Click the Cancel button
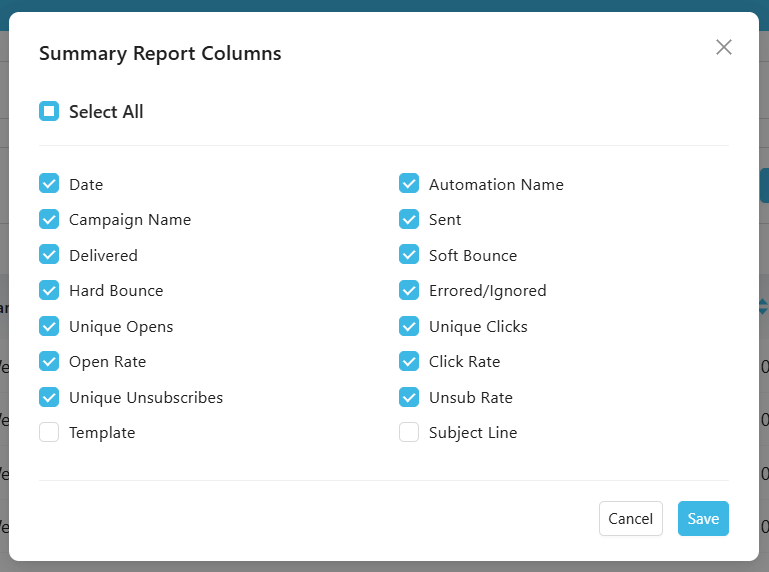The image size is (769, 572). point(630,518)
